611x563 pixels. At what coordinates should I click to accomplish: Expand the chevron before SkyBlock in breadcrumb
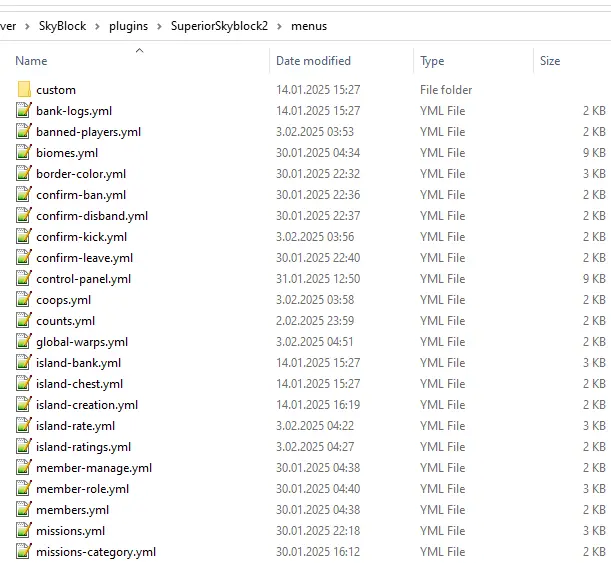point(27,26)
